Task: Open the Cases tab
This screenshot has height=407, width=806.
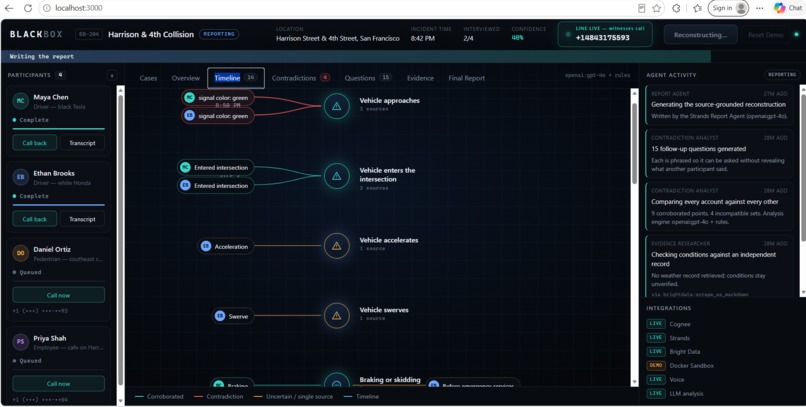Action: pyautogui.click(x=148, y=78)
